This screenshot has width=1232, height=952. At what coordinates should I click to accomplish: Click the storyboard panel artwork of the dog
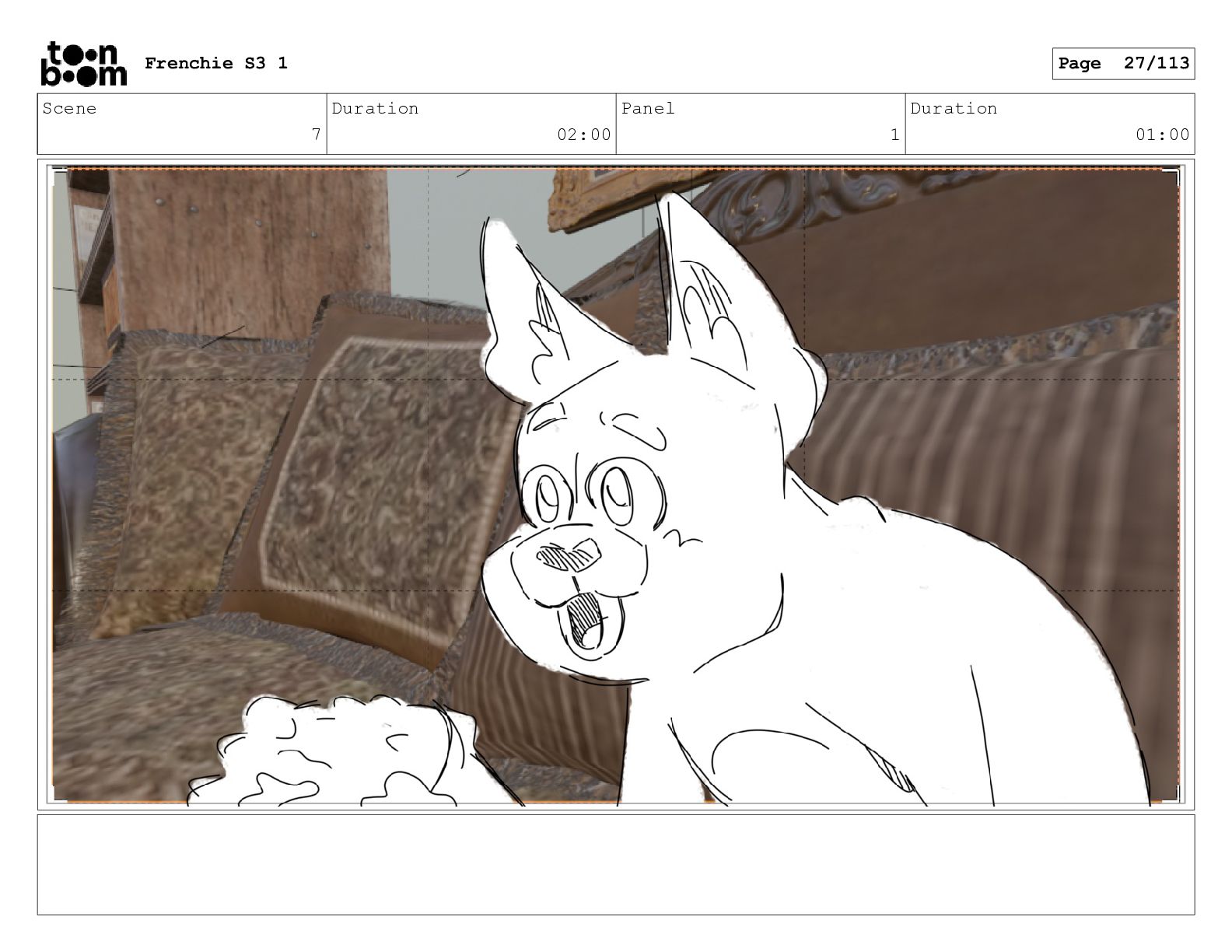coord(616,485)
